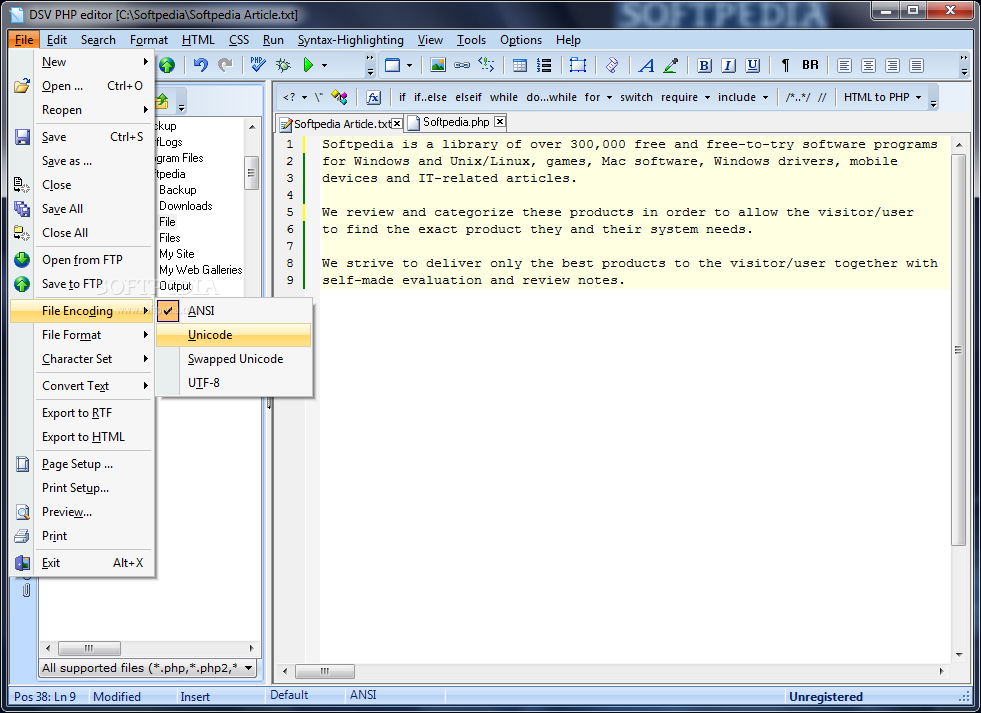Open the Syntax-Highlighting menu
This screenshot has height=713, width=981.
tap(350, 40)
